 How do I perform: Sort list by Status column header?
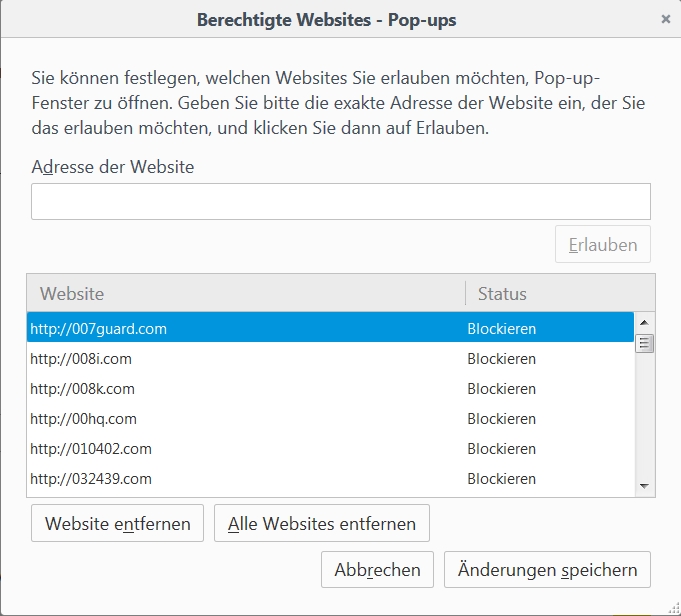pos(558,294)
